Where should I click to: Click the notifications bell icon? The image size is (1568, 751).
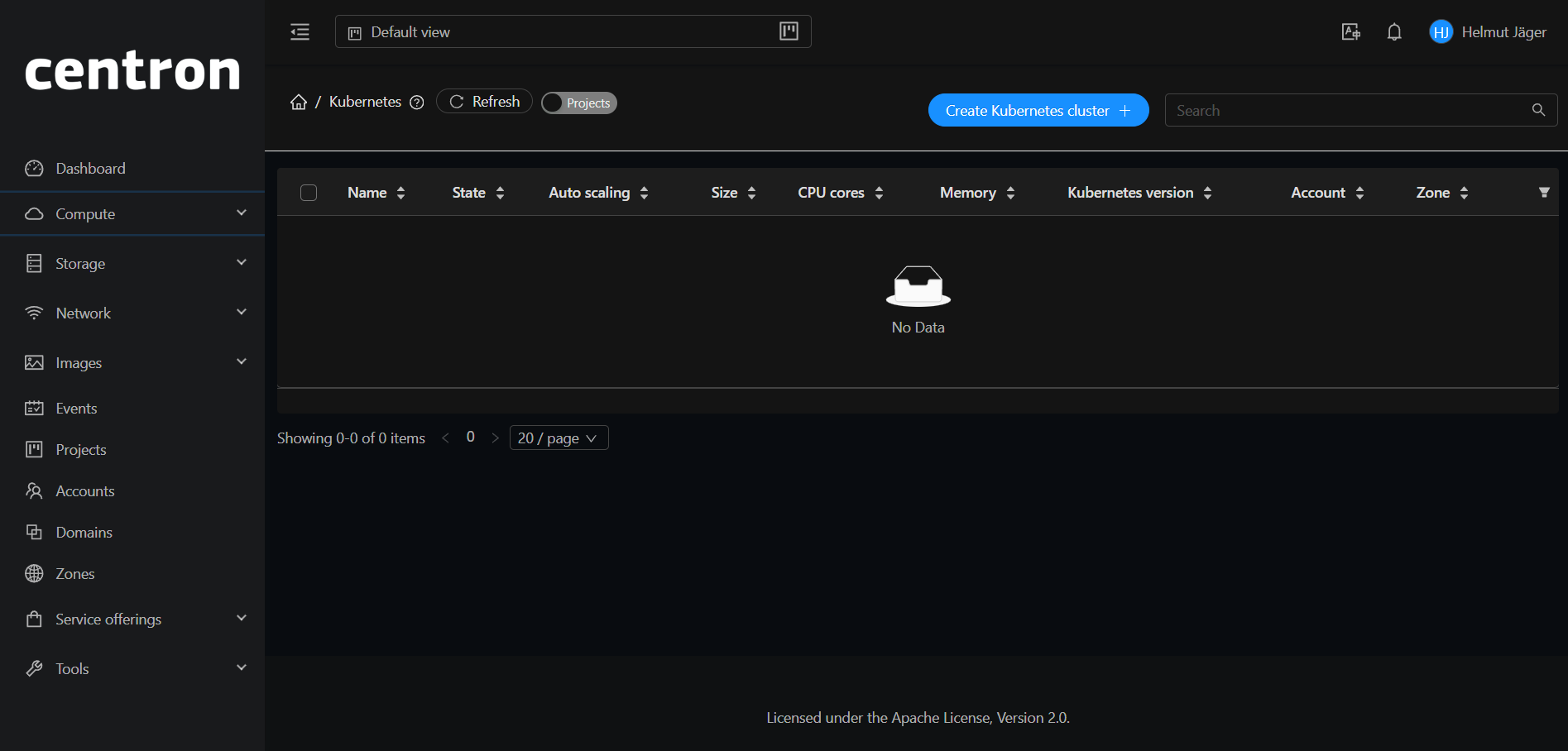pos(1393,31)
